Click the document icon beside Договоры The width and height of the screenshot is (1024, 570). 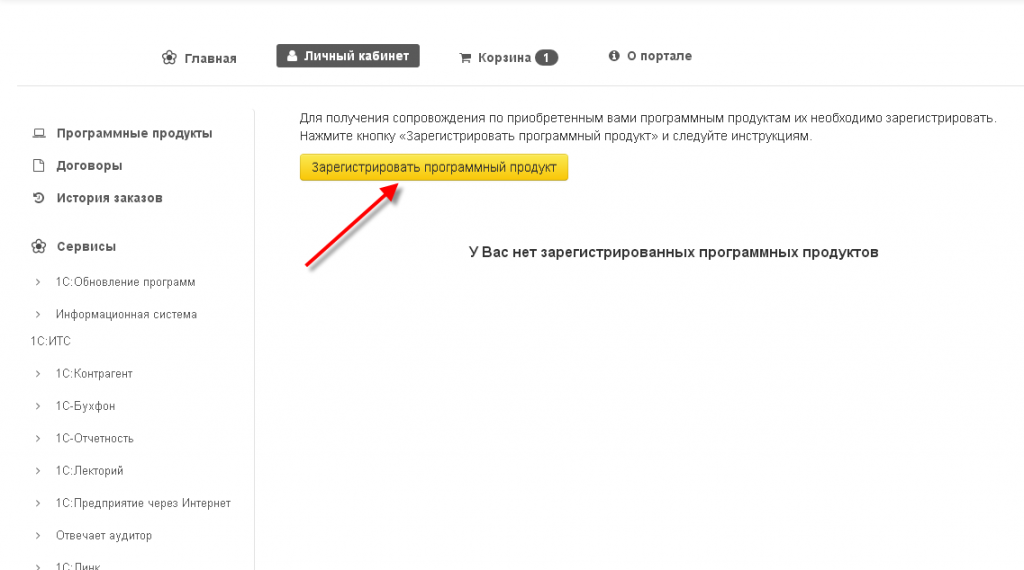point(39,165)
